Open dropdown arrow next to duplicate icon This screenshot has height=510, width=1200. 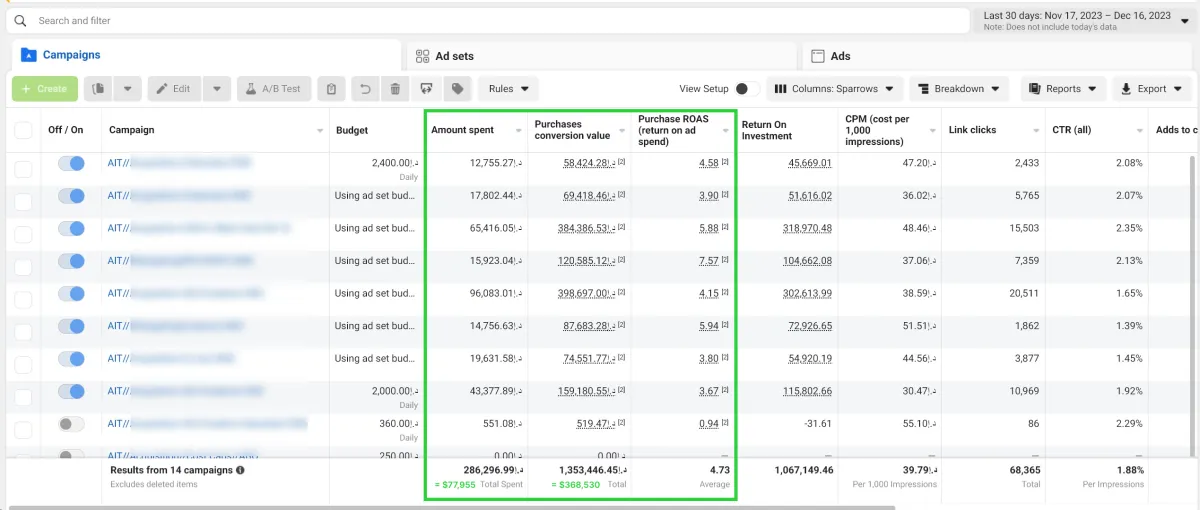coord(127,89)
